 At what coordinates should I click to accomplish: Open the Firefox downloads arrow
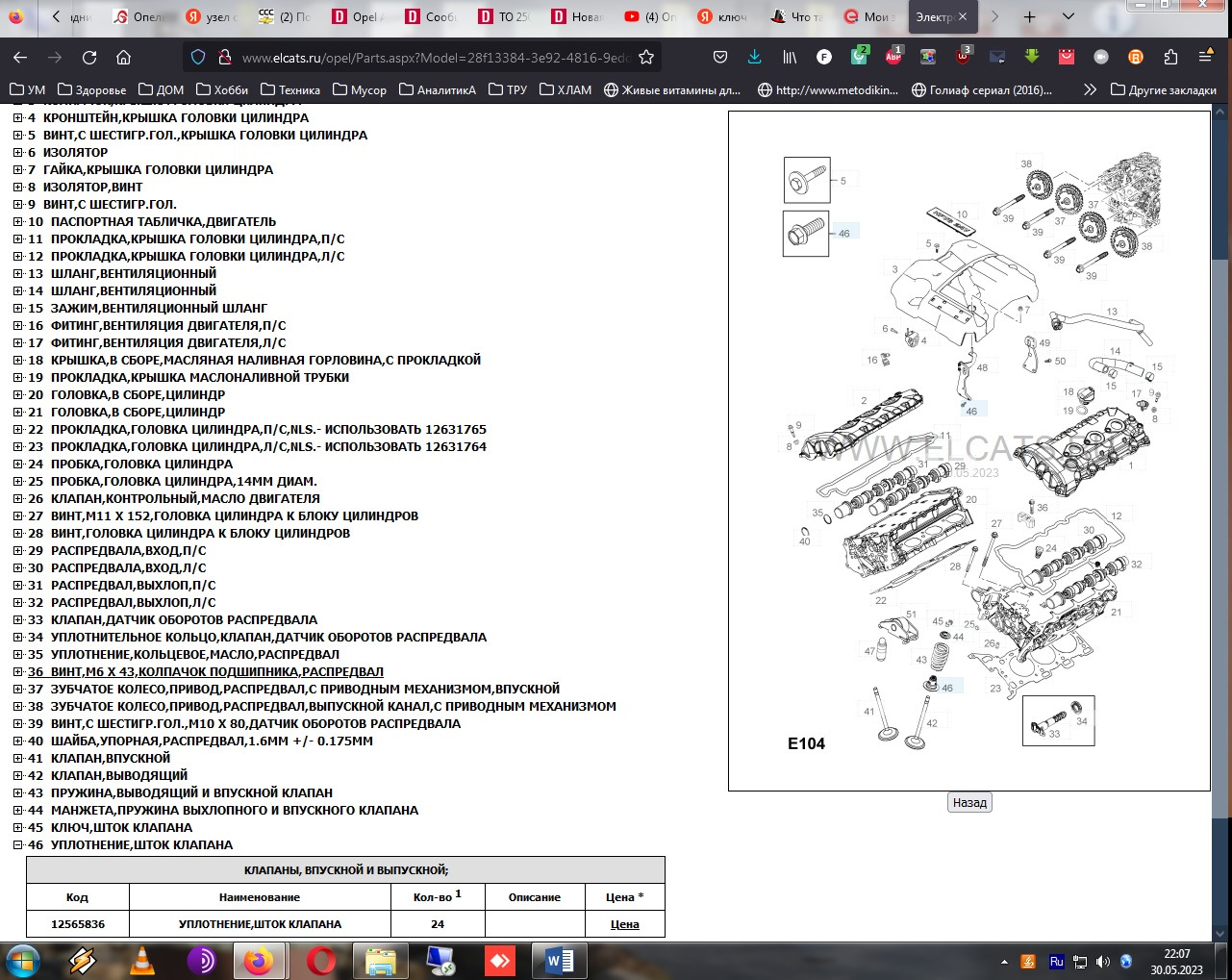[x=755, y=58]
